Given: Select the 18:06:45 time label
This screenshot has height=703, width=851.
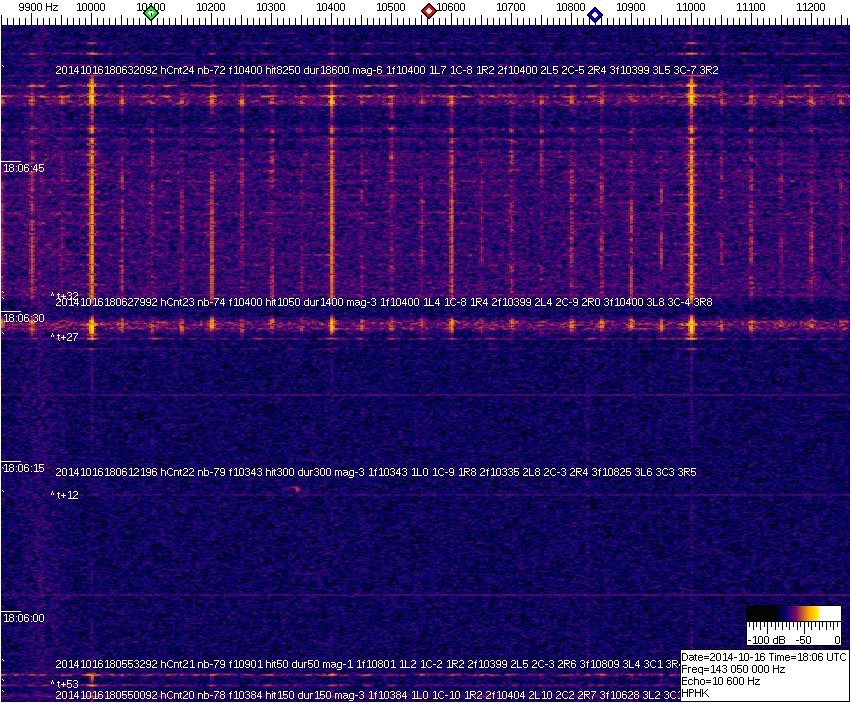Looking at the screenshot, I should click(x=24, y=168).
